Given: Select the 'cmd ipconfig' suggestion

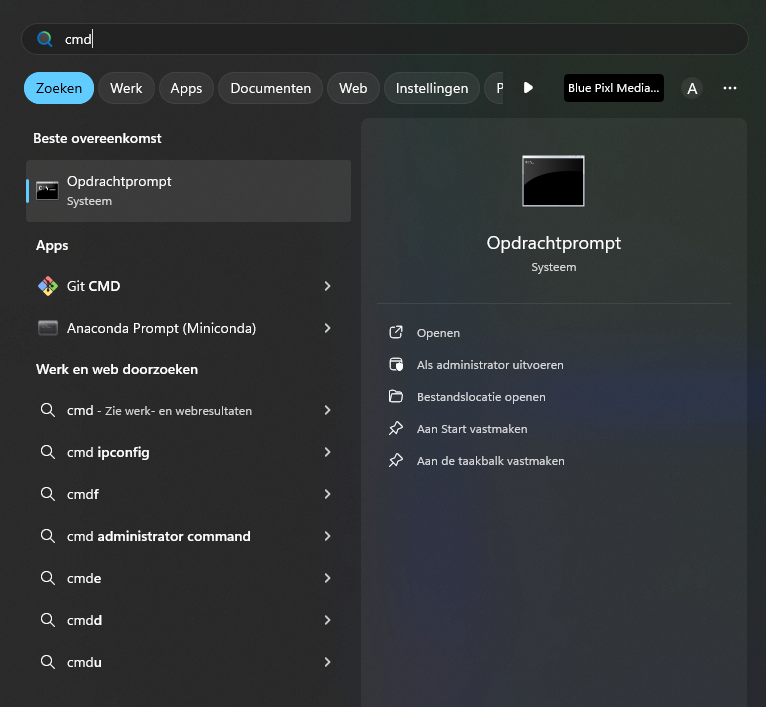Looking at the screenshot, I should pos(189,452).
